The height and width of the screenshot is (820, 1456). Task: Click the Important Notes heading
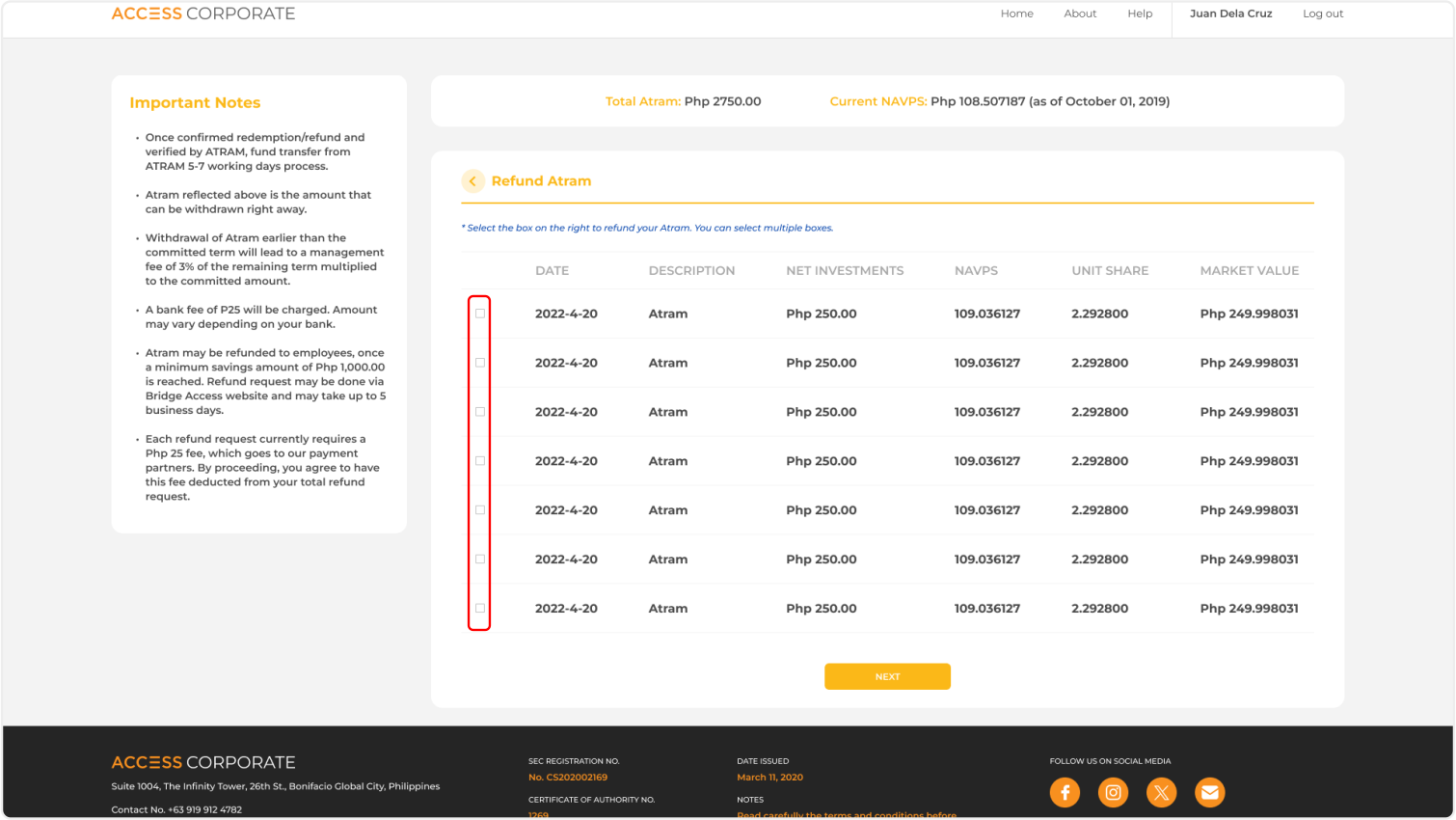pos(195,103)
